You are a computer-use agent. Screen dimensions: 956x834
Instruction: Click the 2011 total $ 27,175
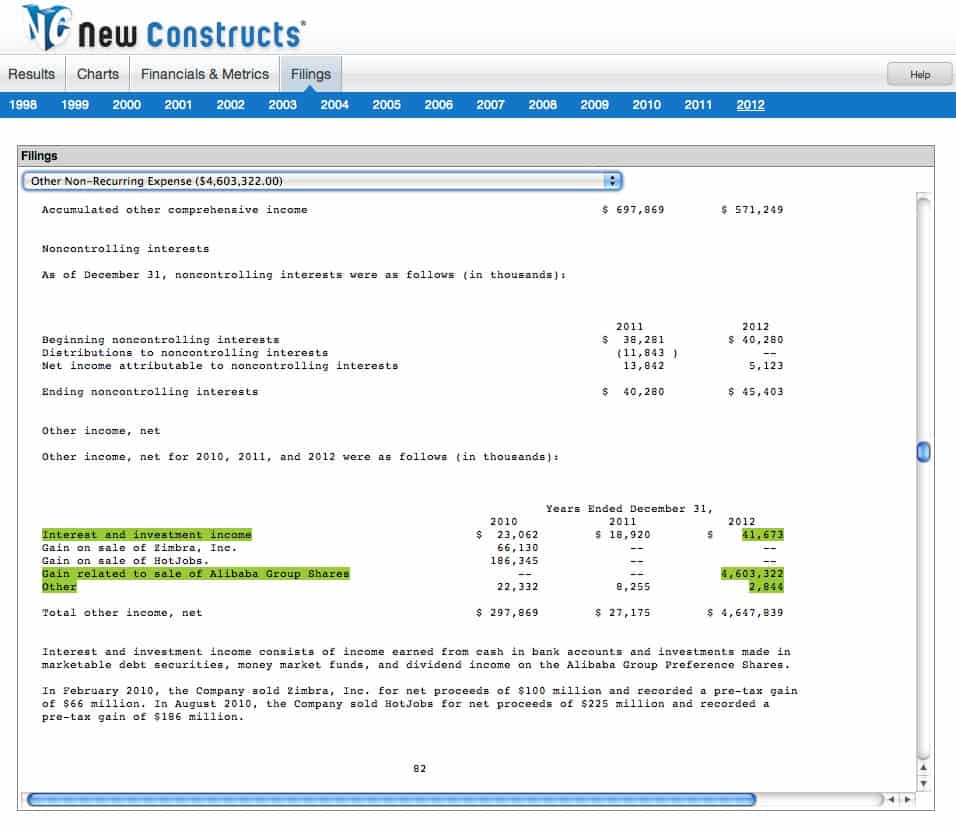(622, 613)
